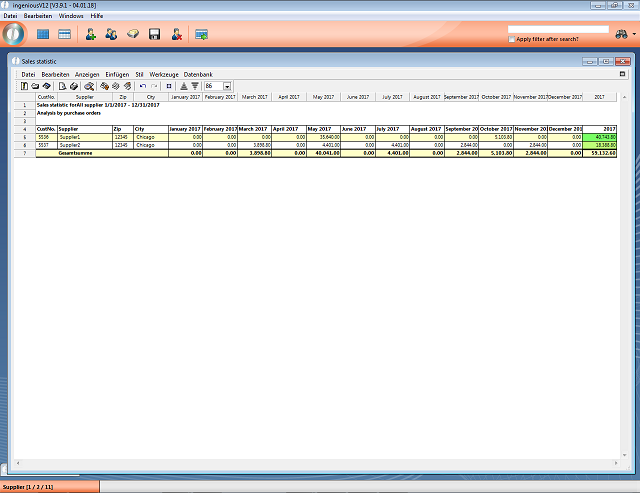Click the greyed redo arrow icon
The image size is (640, 493).
154,86
